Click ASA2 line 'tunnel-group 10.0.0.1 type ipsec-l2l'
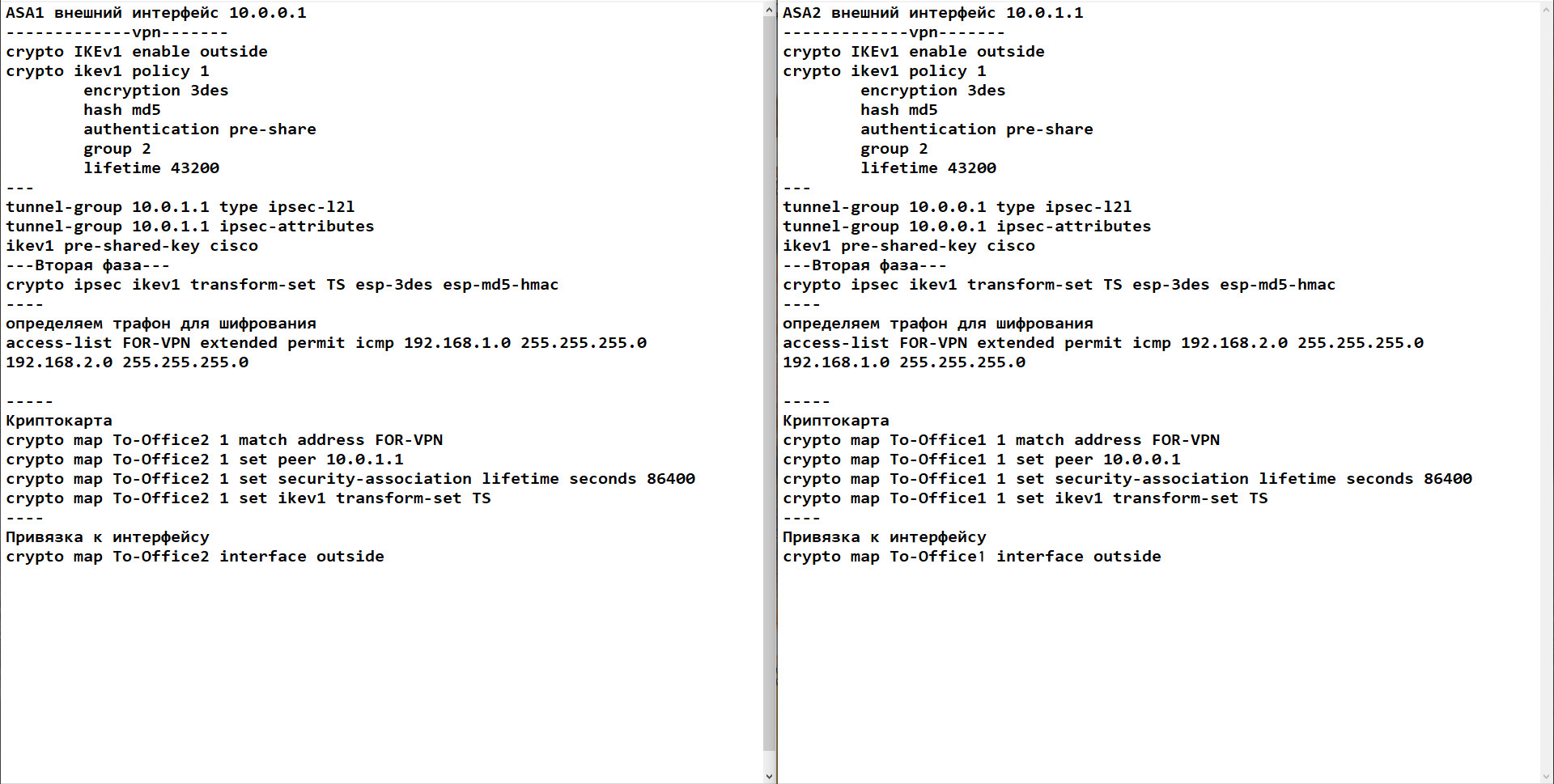Screen dimensions: 1554x784 (957, 207)
